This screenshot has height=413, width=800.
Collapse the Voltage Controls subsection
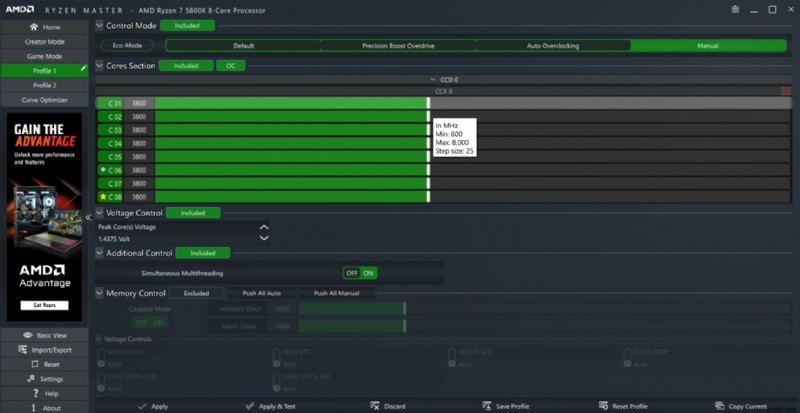pyautogui.click(x=99, y=338)
